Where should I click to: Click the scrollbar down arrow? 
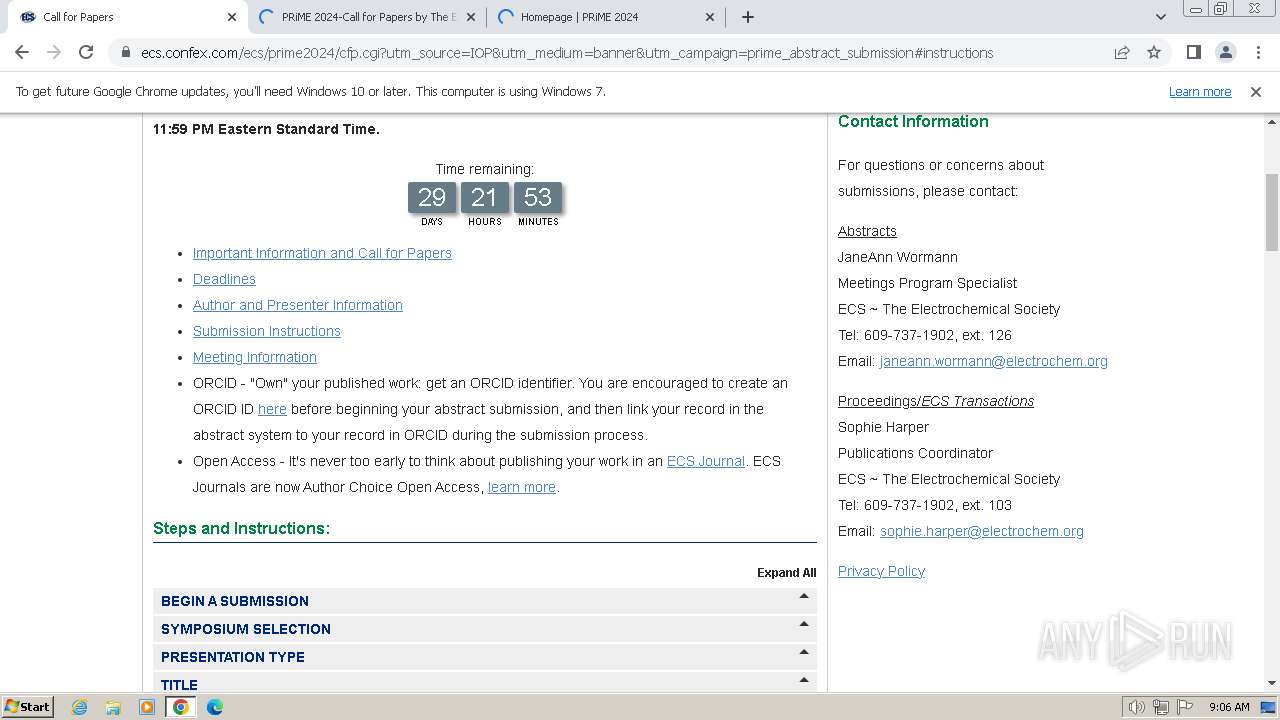point(1272,683)
